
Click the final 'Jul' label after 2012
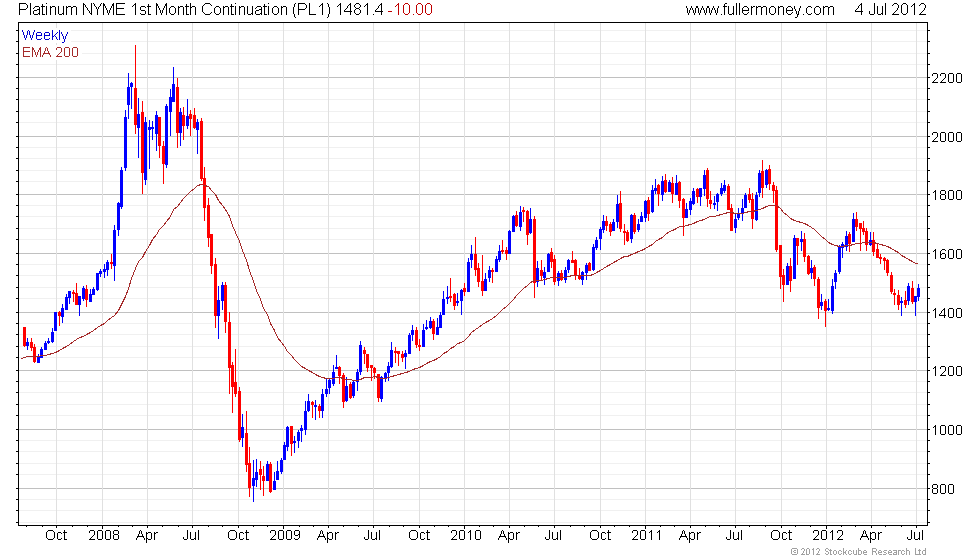pos(916,536)
